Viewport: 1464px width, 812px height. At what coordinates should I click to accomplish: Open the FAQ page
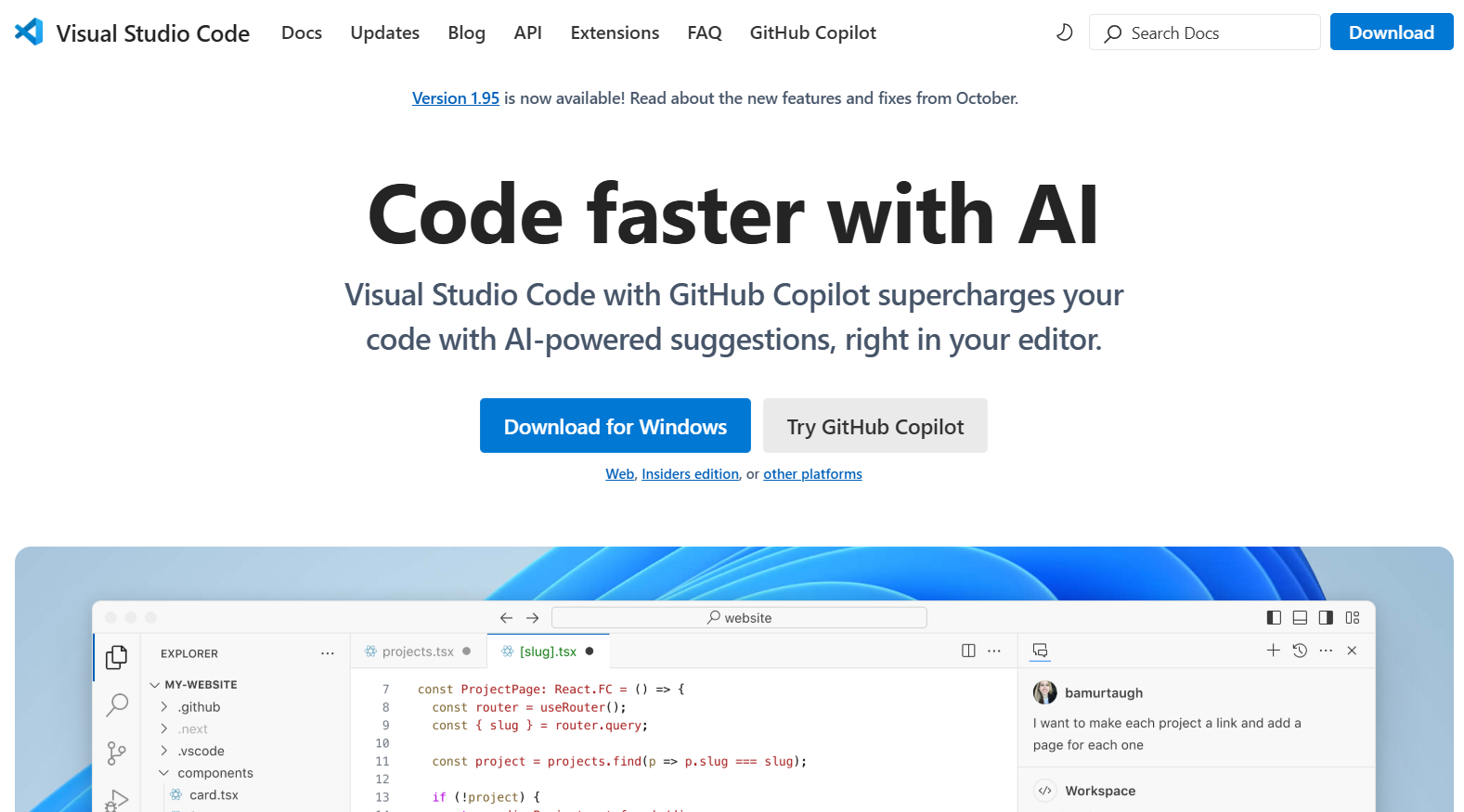click(x=704, y=32)
